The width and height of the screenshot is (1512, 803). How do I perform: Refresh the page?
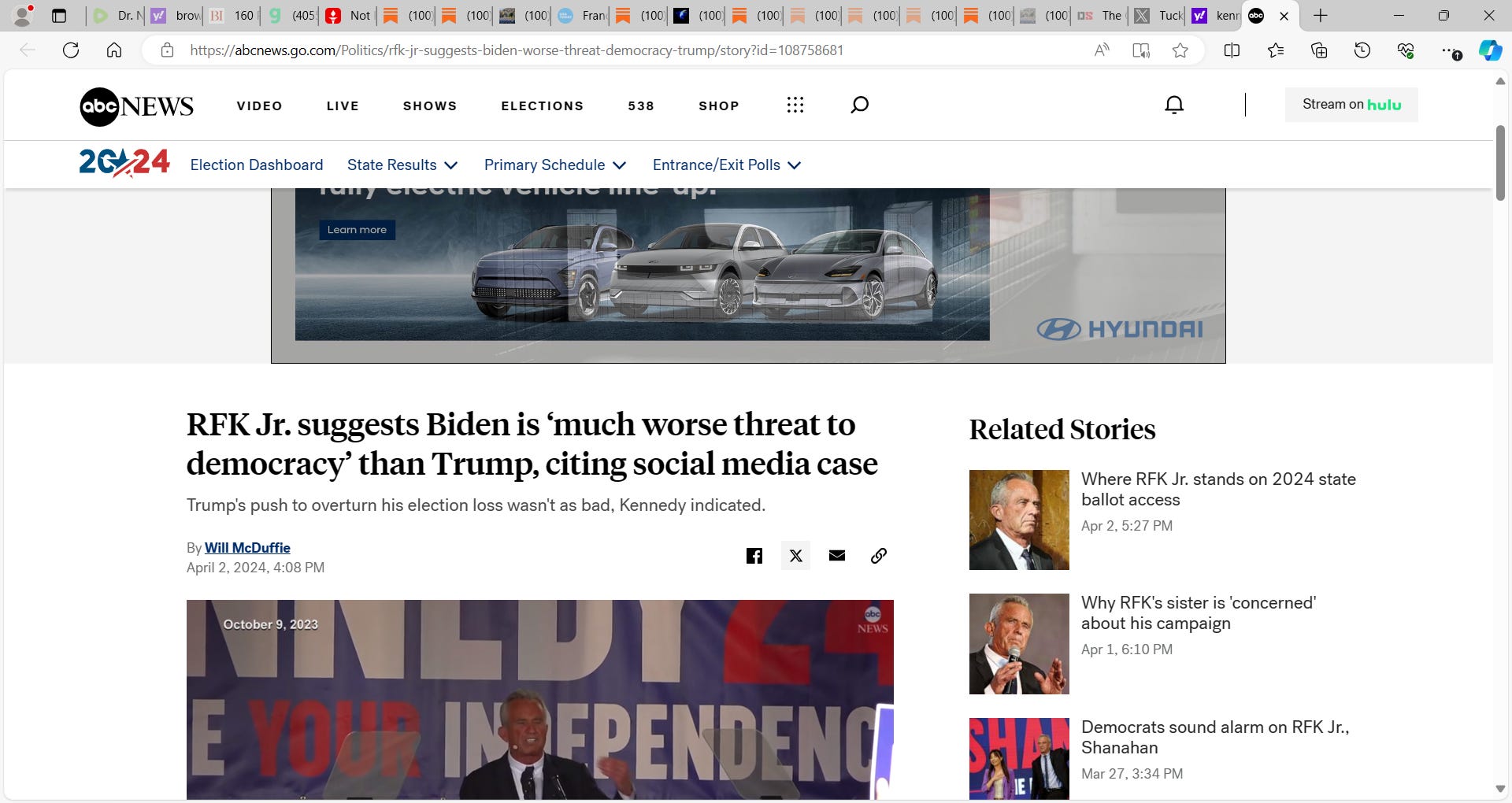71,50
